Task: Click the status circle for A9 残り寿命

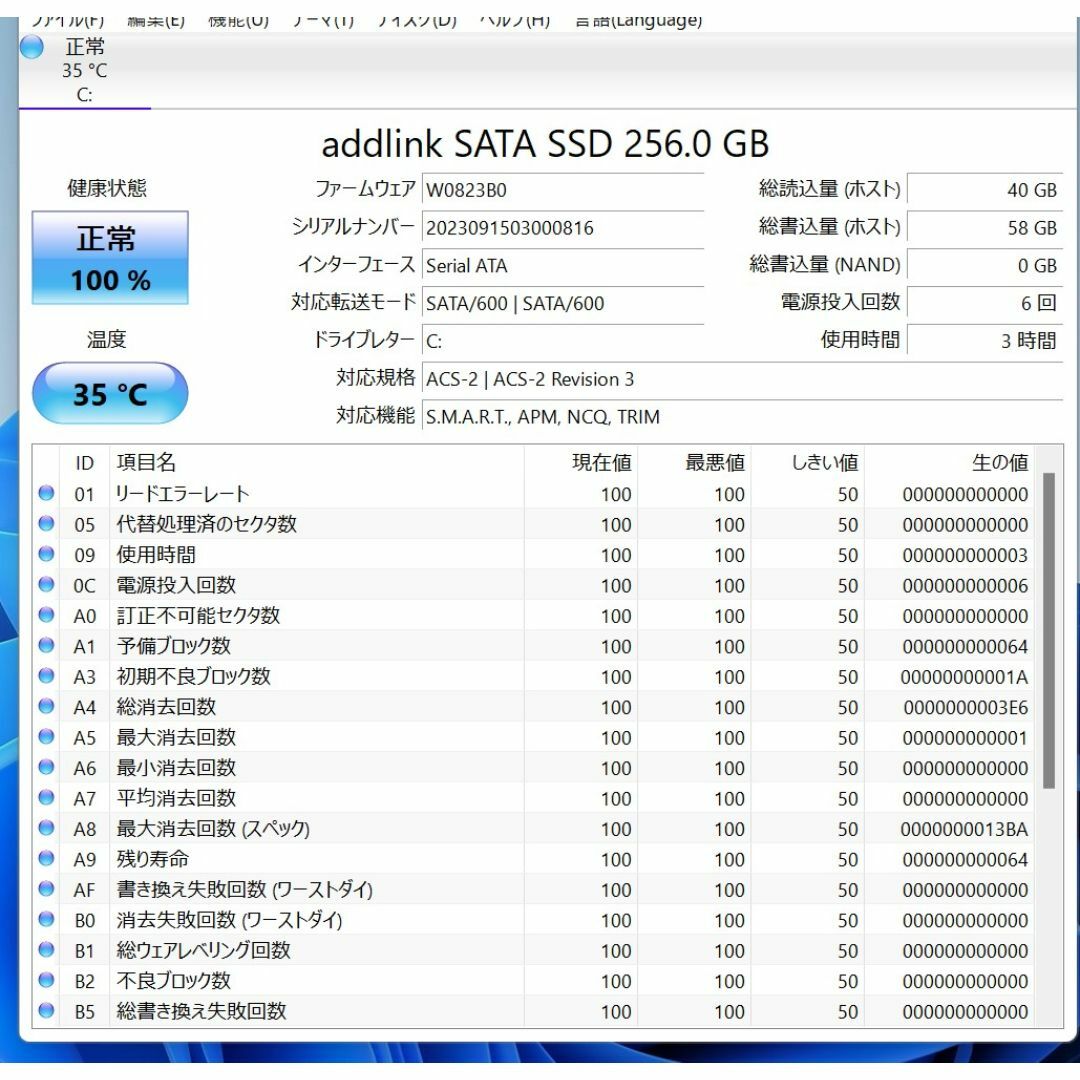Action: click(46, 858)
